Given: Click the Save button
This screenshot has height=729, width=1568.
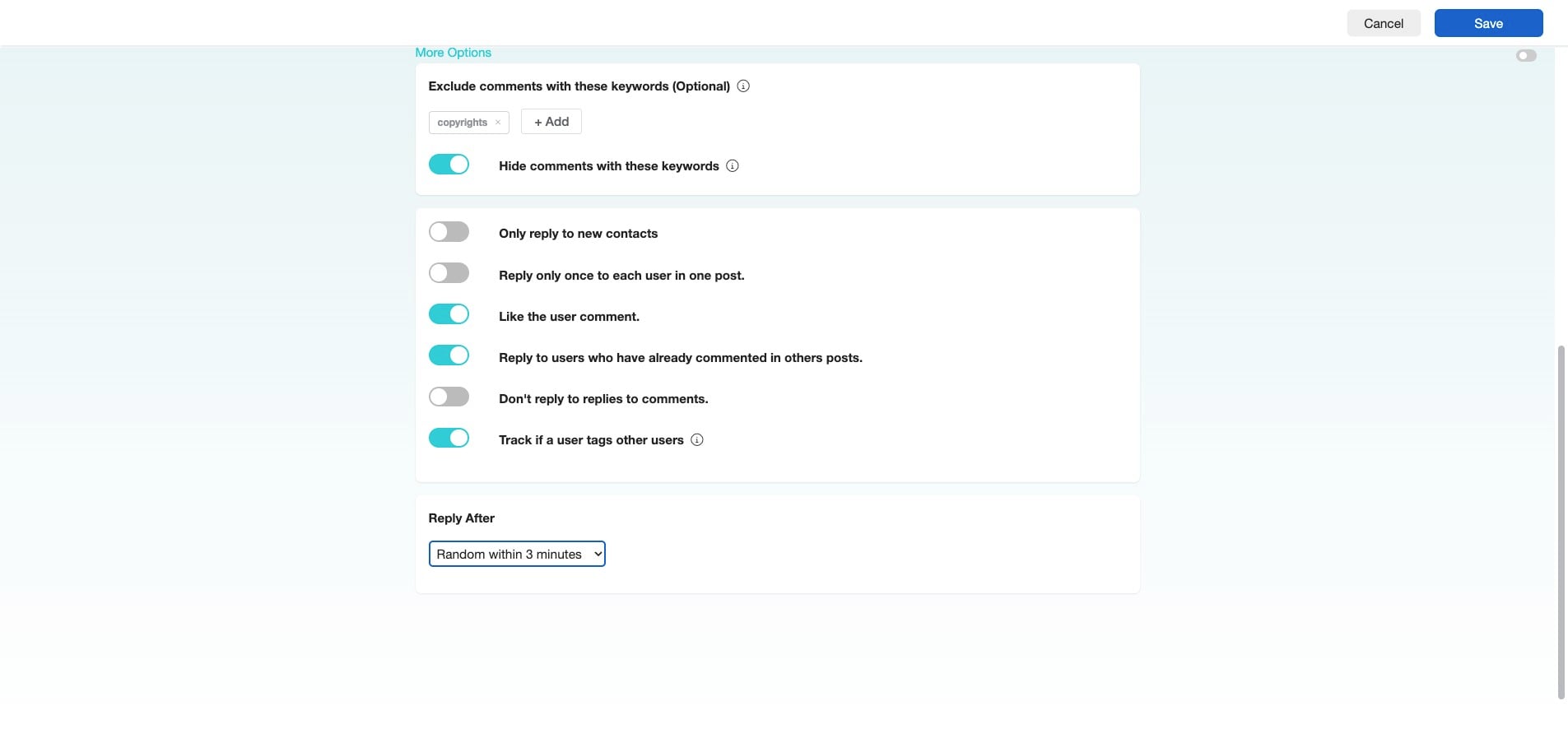Looking at the screenshot, I should [x=1488, y=23].
